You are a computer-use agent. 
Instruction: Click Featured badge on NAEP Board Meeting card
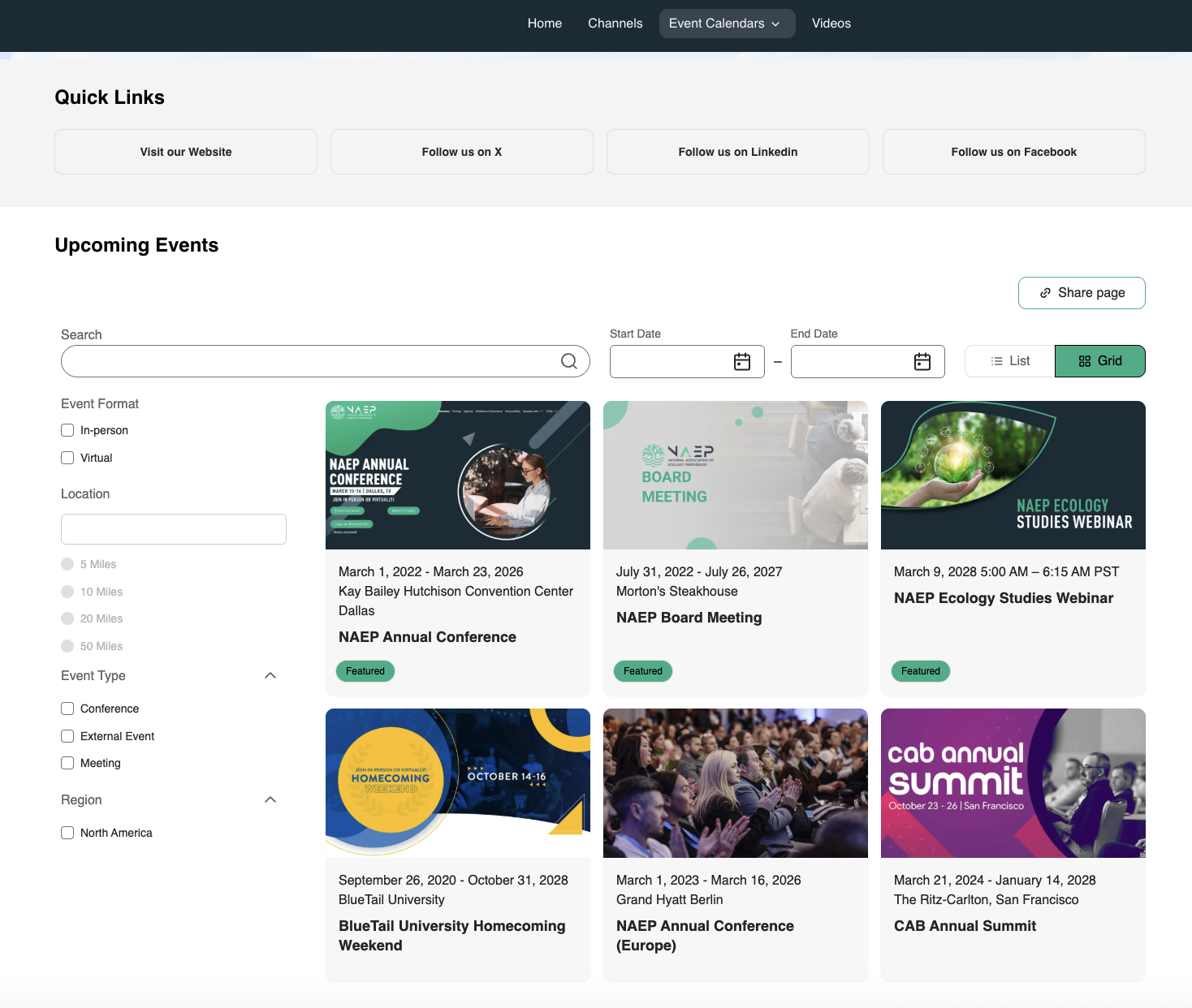point(643,671)
